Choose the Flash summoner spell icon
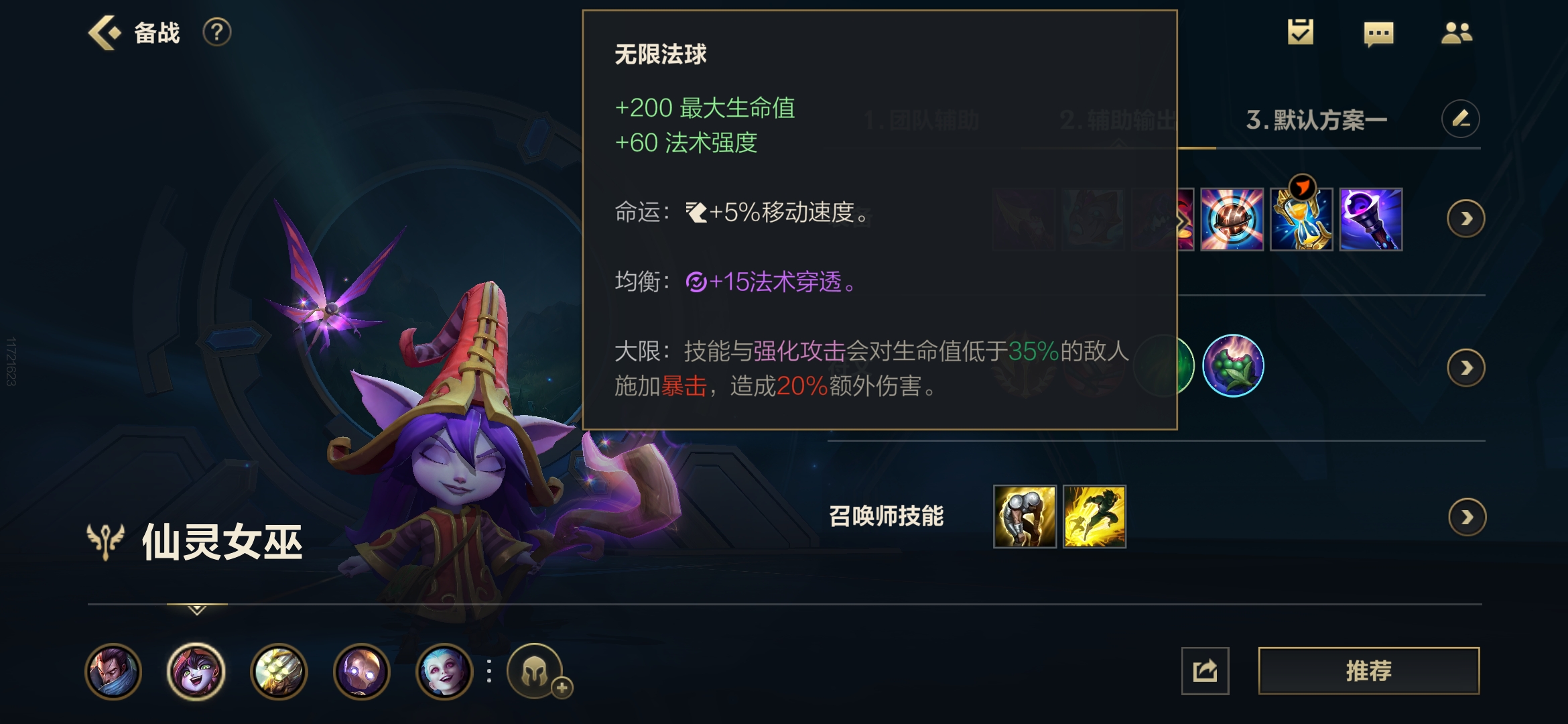1568x724 pixels. click(x=1094, y=517)
